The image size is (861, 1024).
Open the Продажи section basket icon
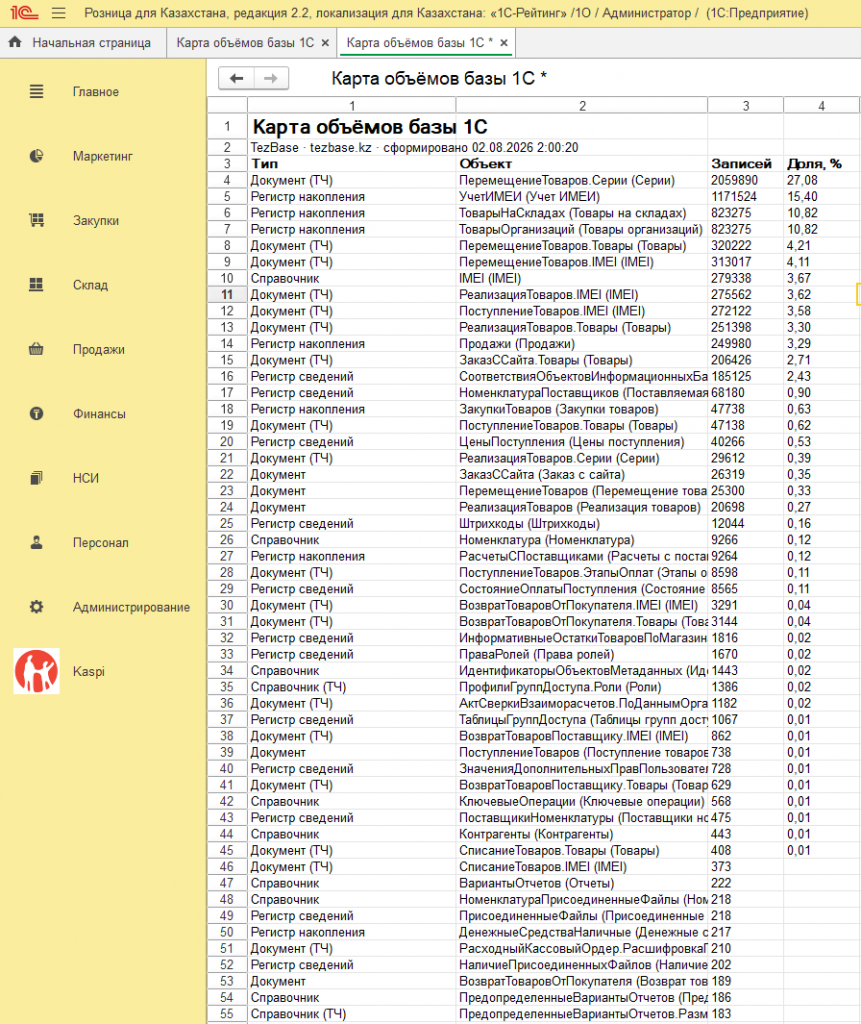click(x=37, y=349)
